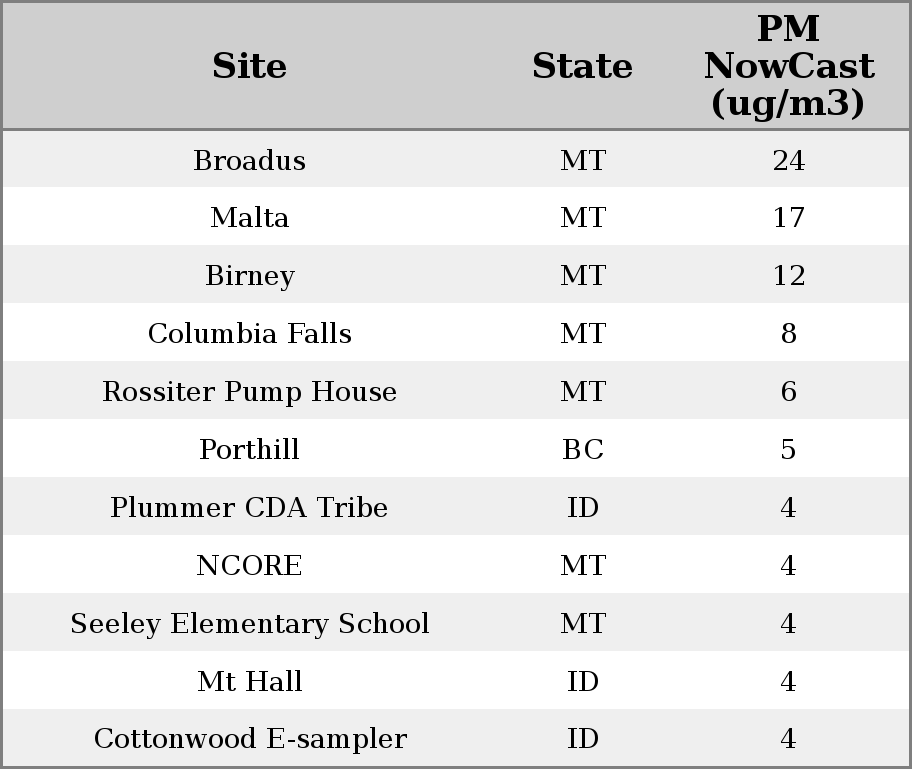Click the PM value 12 for Birney
Viewport: 912px width, 769px height.
pyautogui.click(x=788, y=276)
